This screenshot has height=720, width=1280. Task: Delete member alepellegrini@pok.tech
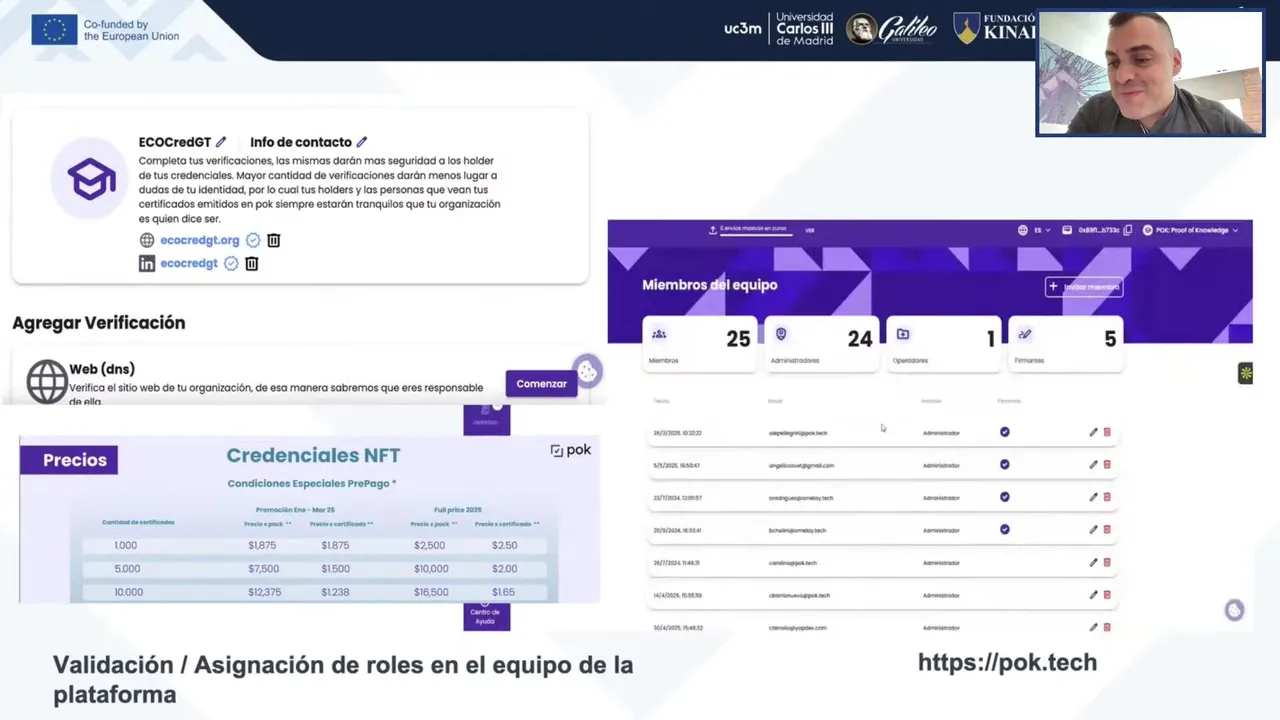1107,432
